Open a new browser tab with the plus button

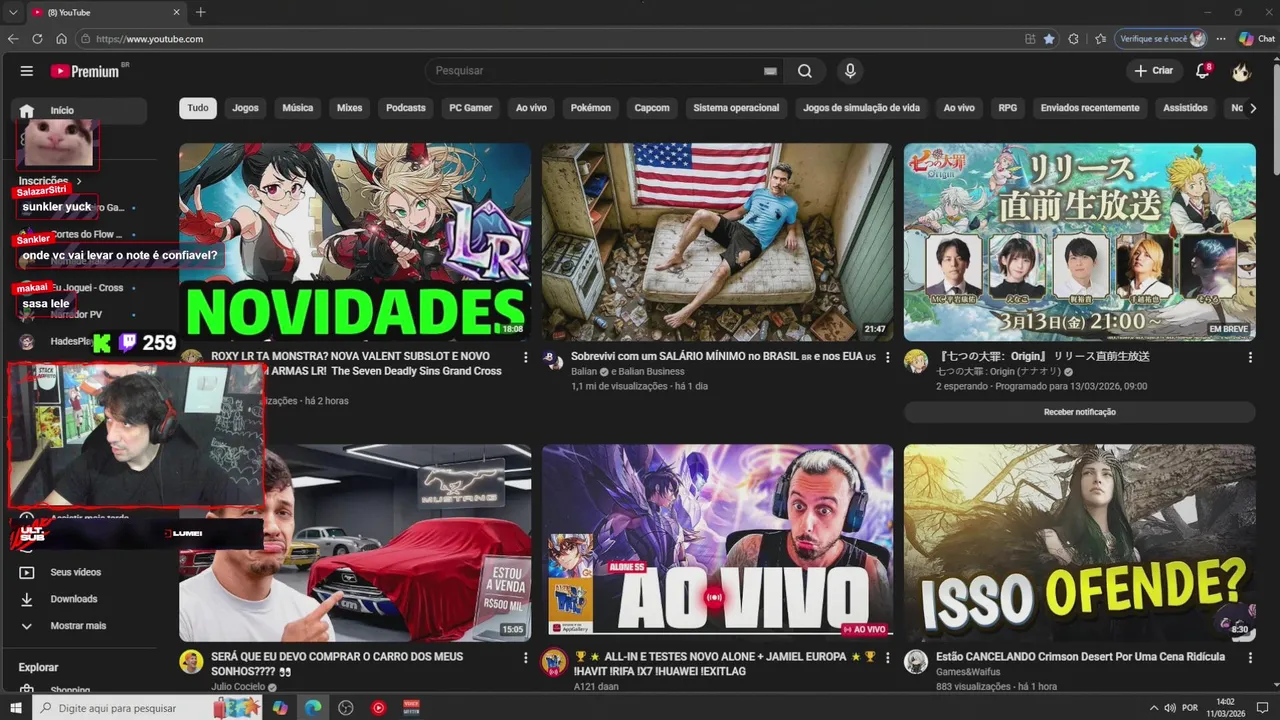(200, 12)
